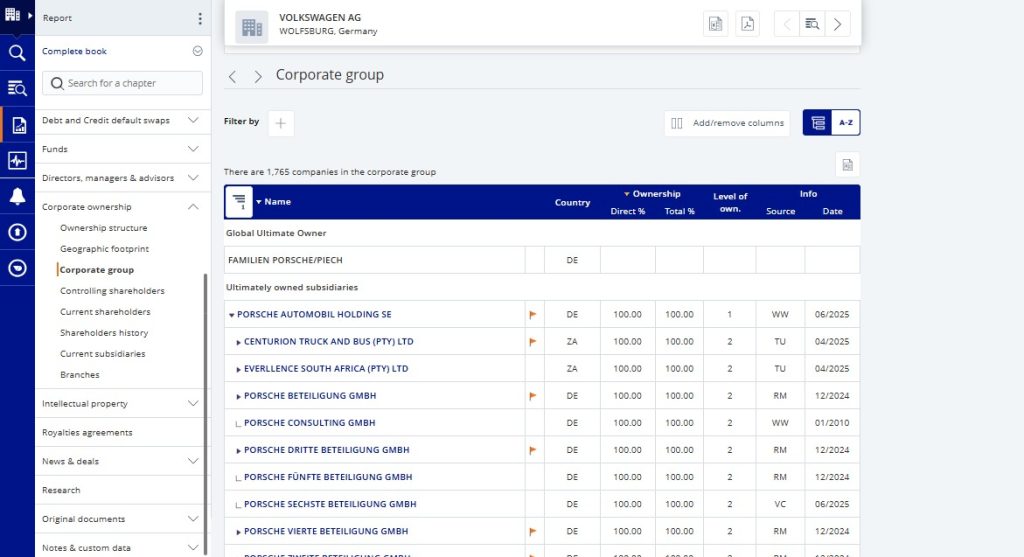
Task: Click flag on Porsche Vierte Beteiligung row
Action: (533, 532)
